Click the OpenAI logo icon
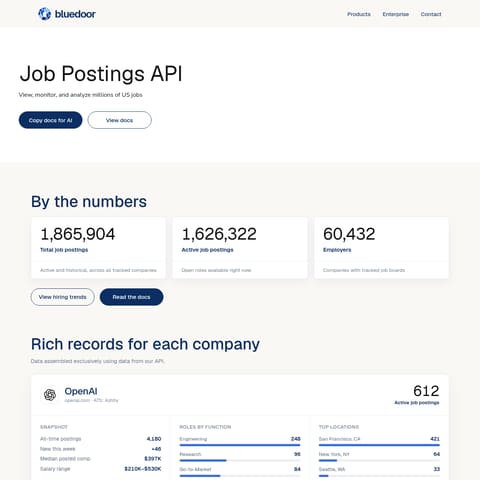This screenshot has width=480, height=480. point(50,395)
